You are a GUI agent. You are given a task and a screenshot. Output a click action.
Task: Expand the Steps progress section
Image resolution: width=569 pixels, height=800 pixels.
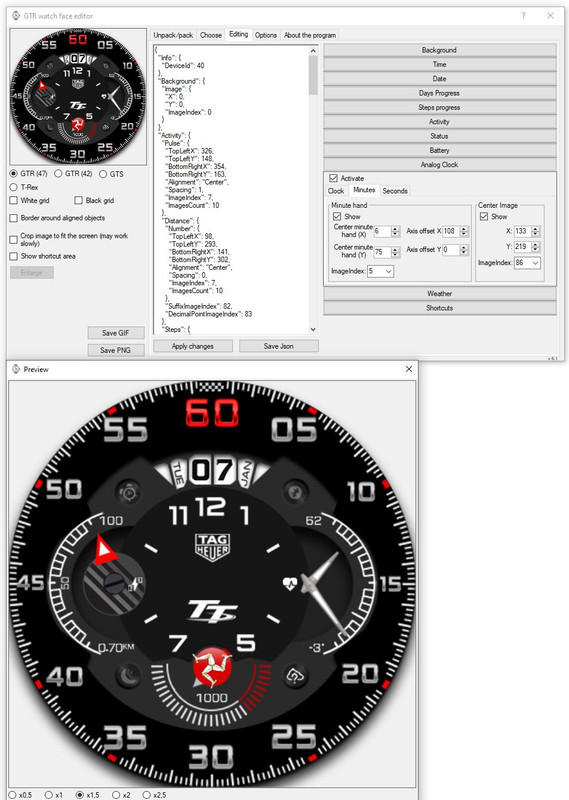pos(439,107)
